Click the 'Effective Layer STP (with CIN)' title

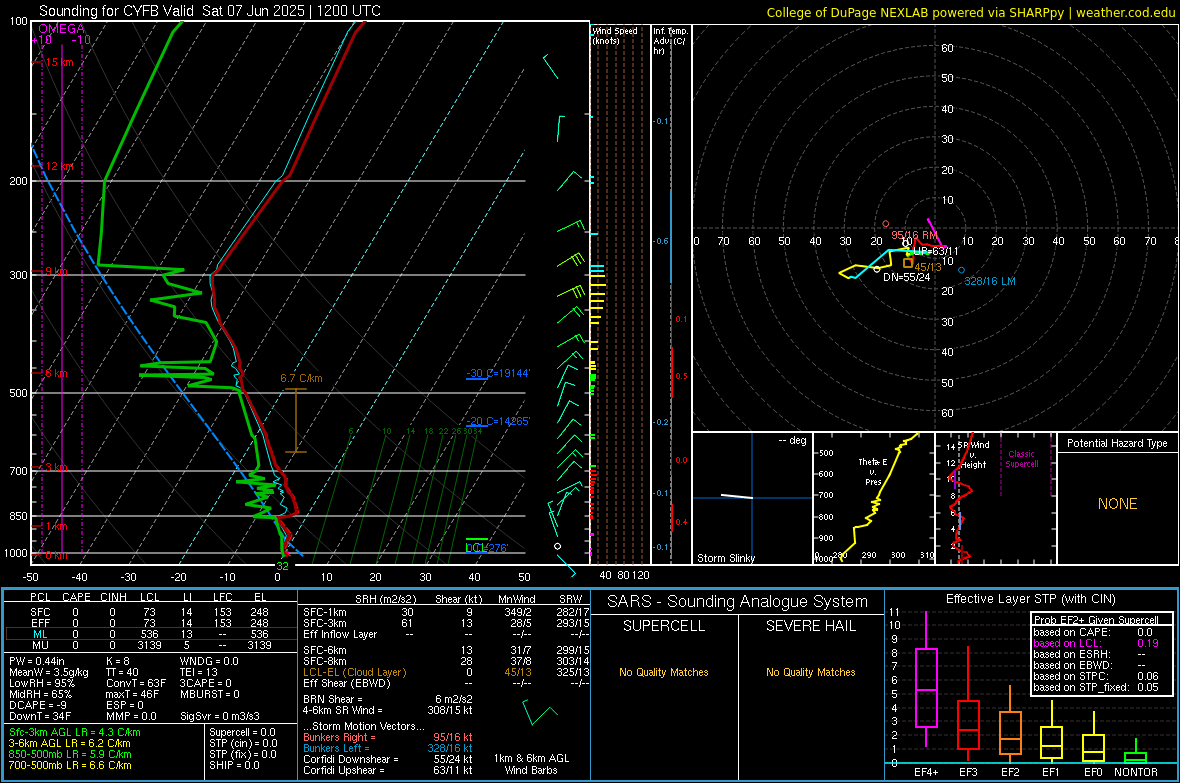point(1030,599)
